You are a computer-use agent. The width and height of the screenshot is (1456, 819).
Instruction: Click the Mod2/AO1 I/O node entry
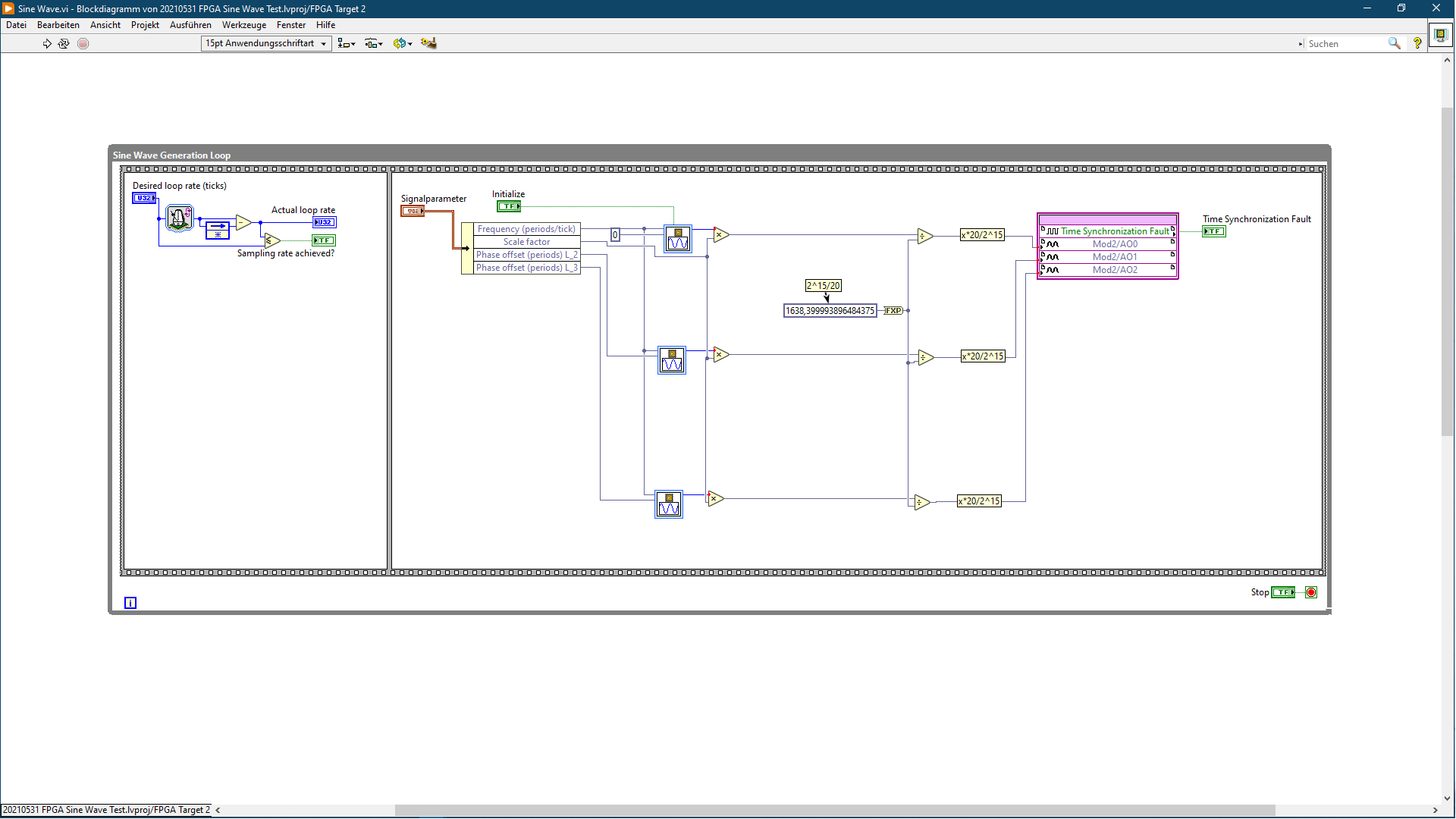pyautogui.click(x=1113, y=257)
